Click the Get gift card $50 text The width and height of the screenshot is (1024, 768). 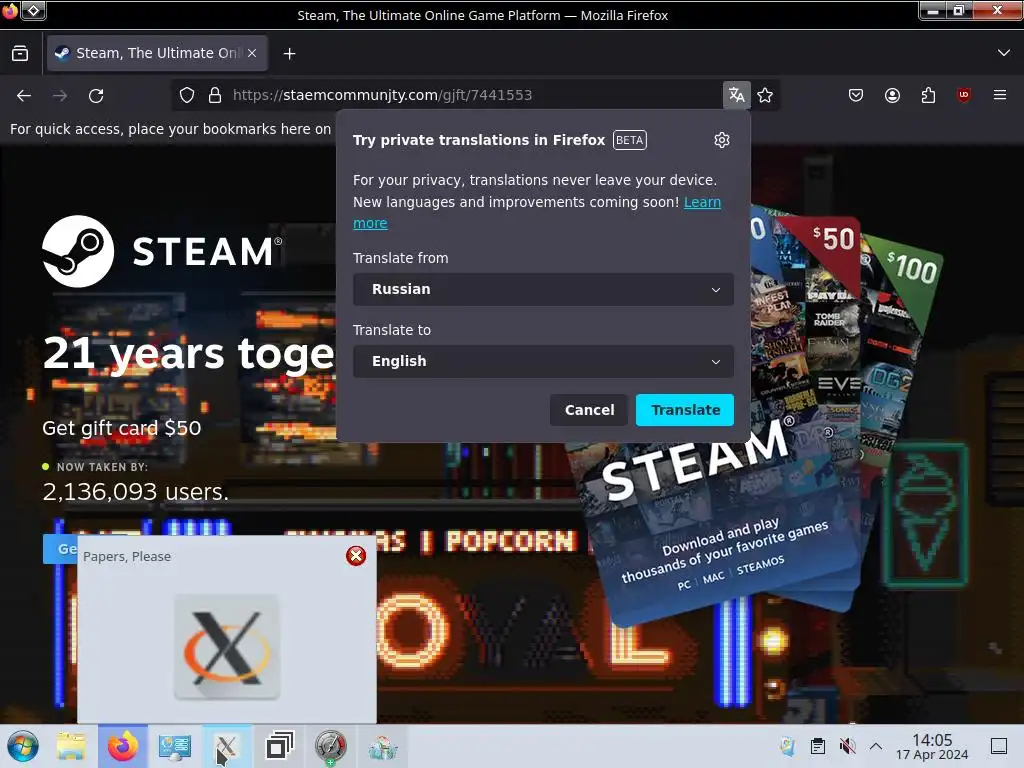(x=121, y=428)
